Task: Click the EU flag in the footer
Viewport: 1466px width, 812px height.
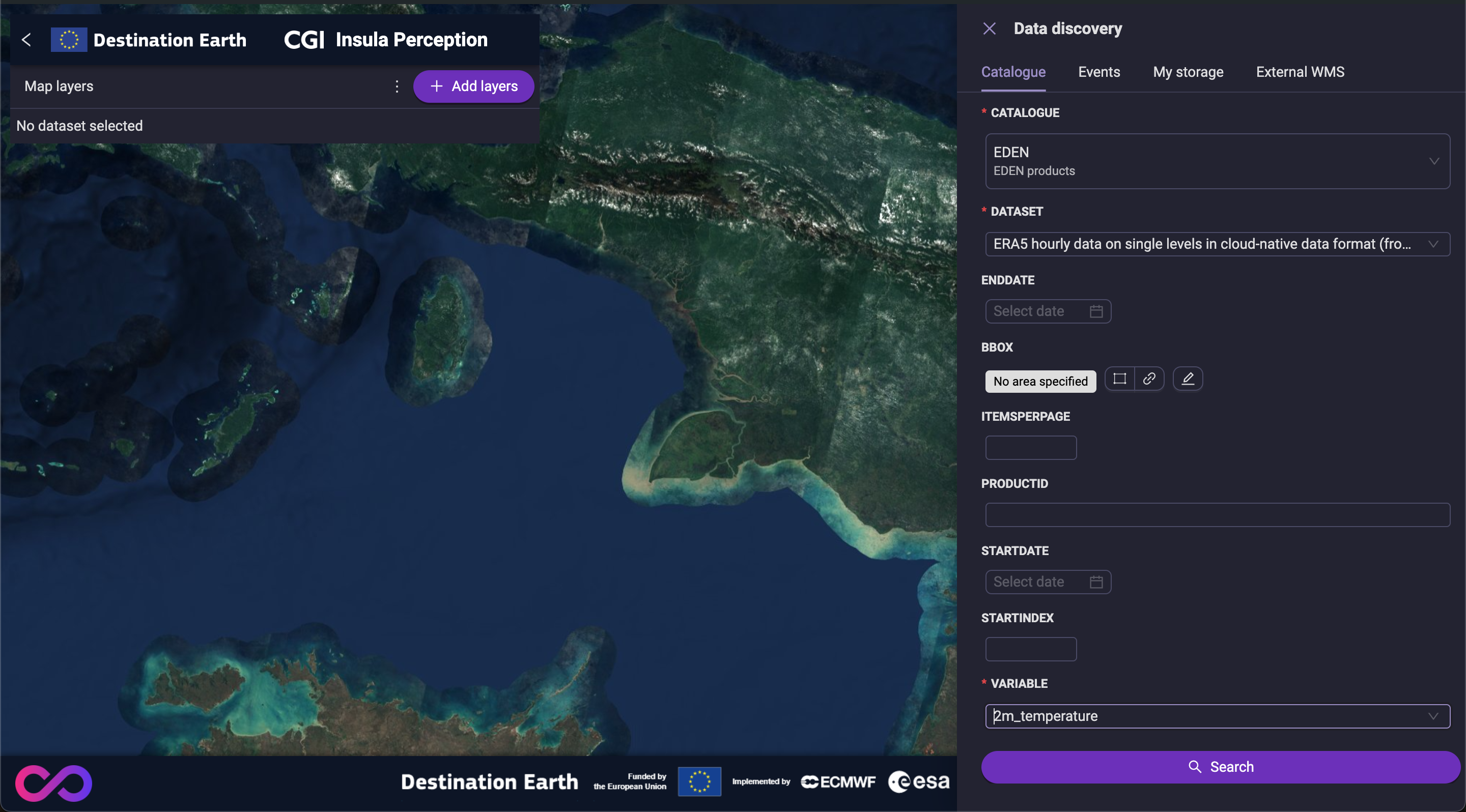Action: [x=699, y=782]
